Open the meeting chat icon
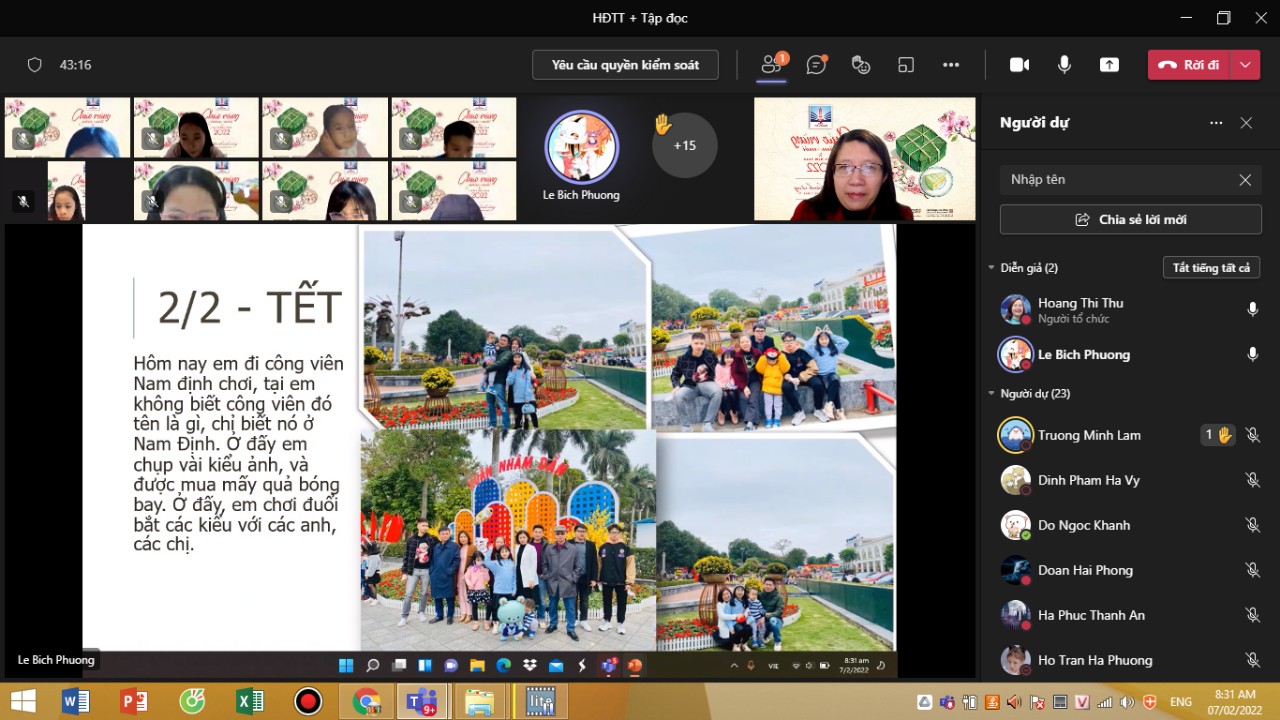The image size is (1280, 720). 816,65
